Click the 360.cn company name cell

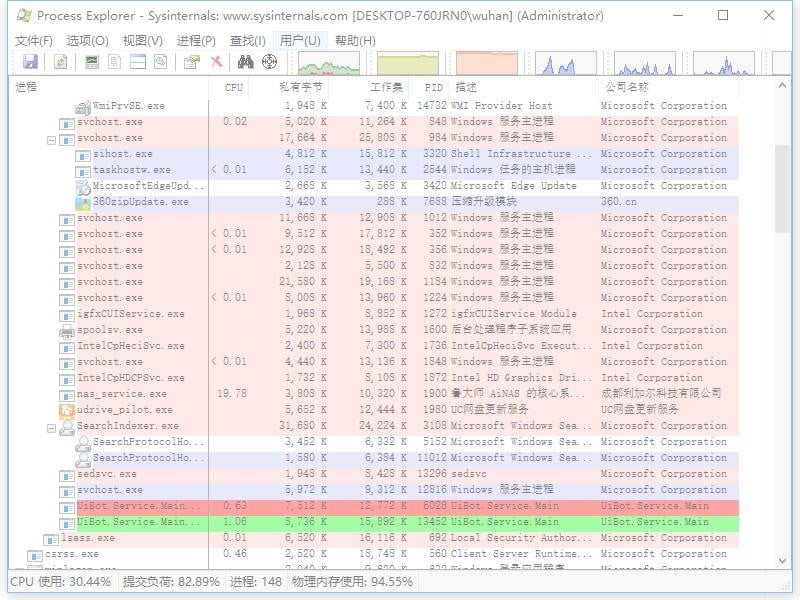point(618,202)
